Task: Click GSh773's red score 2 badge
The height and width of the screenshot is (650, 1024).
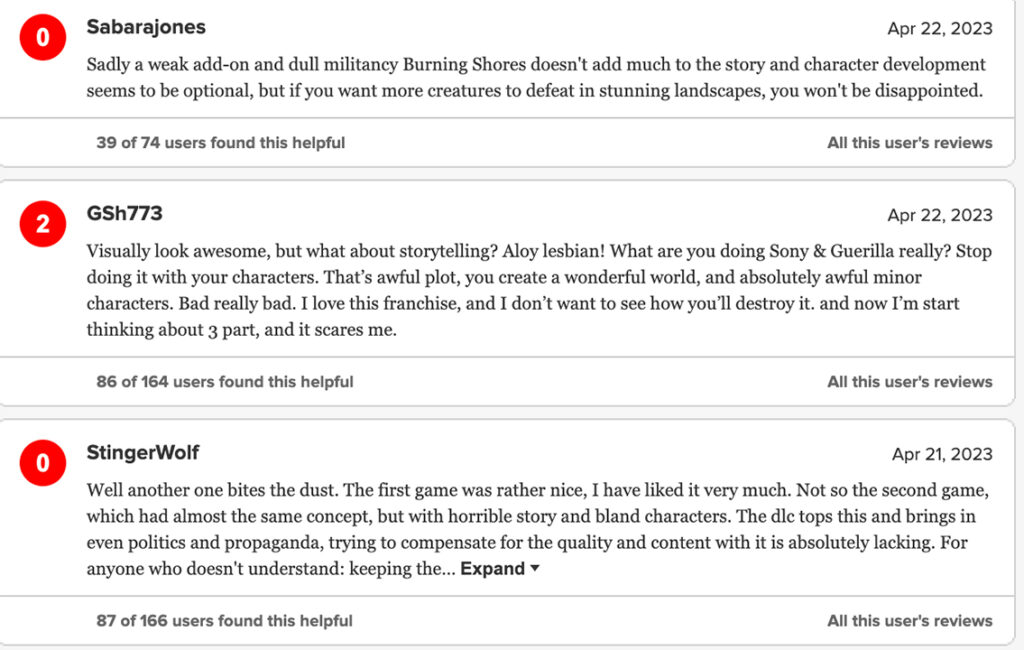Action: click(42, 225)
